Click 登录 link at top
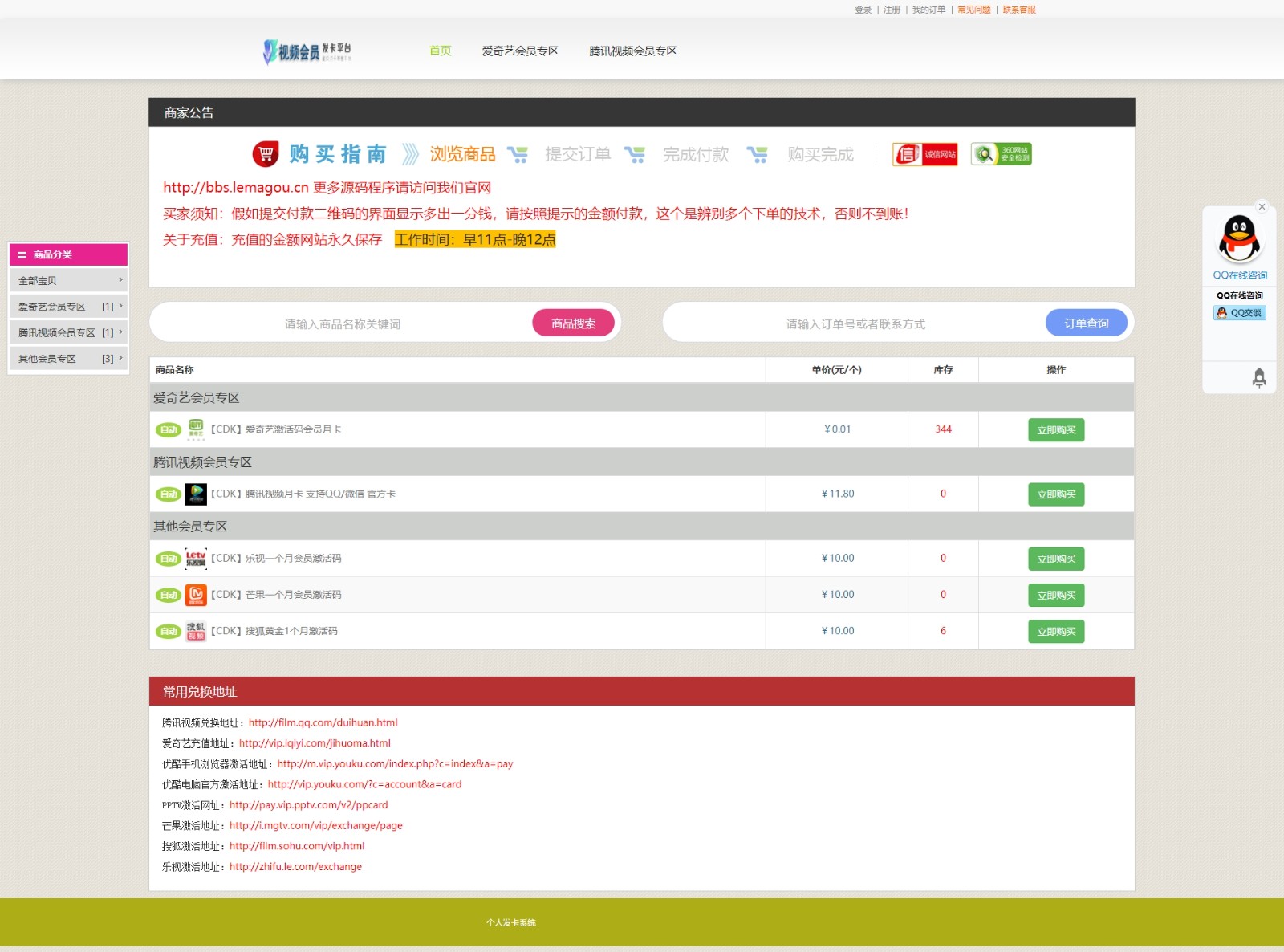This screenshot has width=1284, height=952. point(863,10)
